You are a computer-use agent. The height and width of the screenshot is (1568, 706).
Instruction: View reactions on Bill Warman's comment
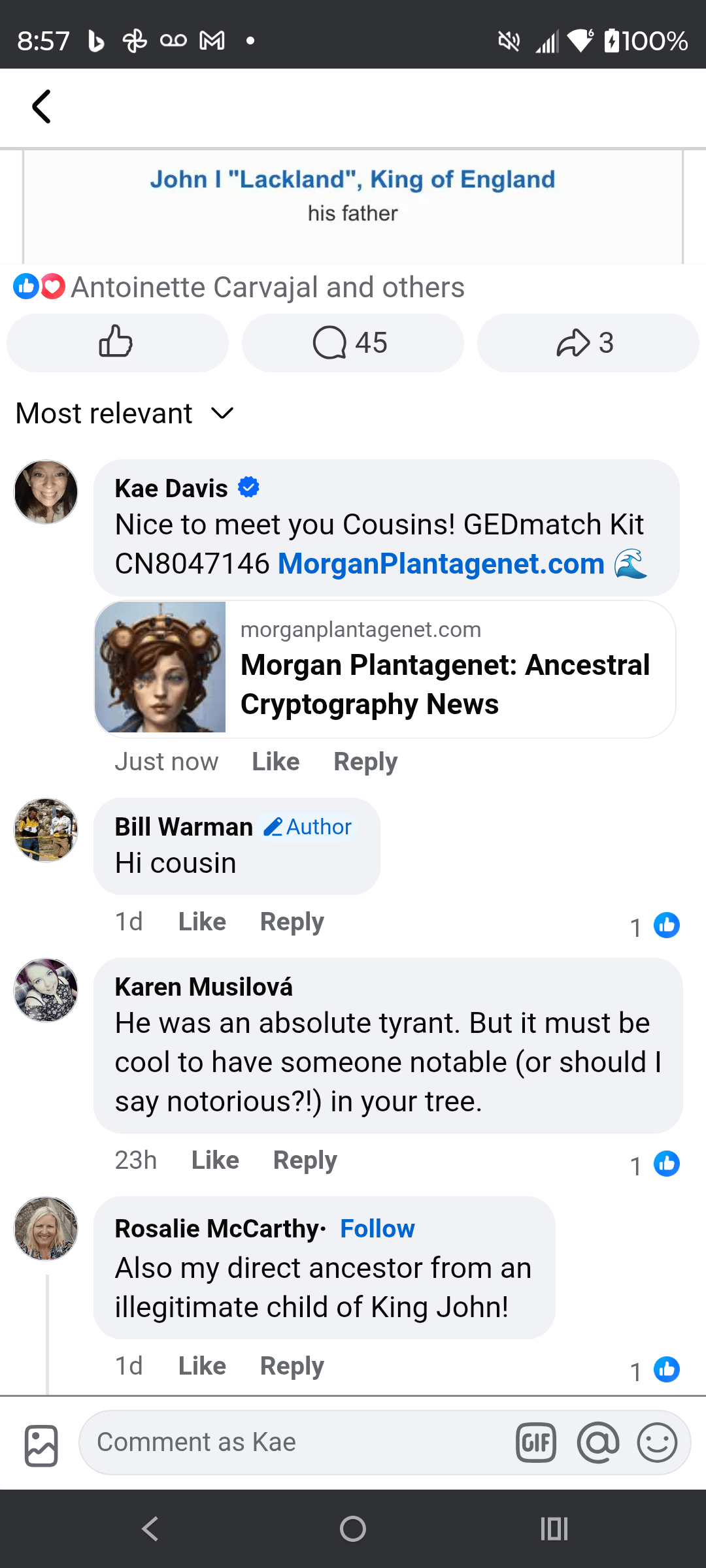(654, 925)
